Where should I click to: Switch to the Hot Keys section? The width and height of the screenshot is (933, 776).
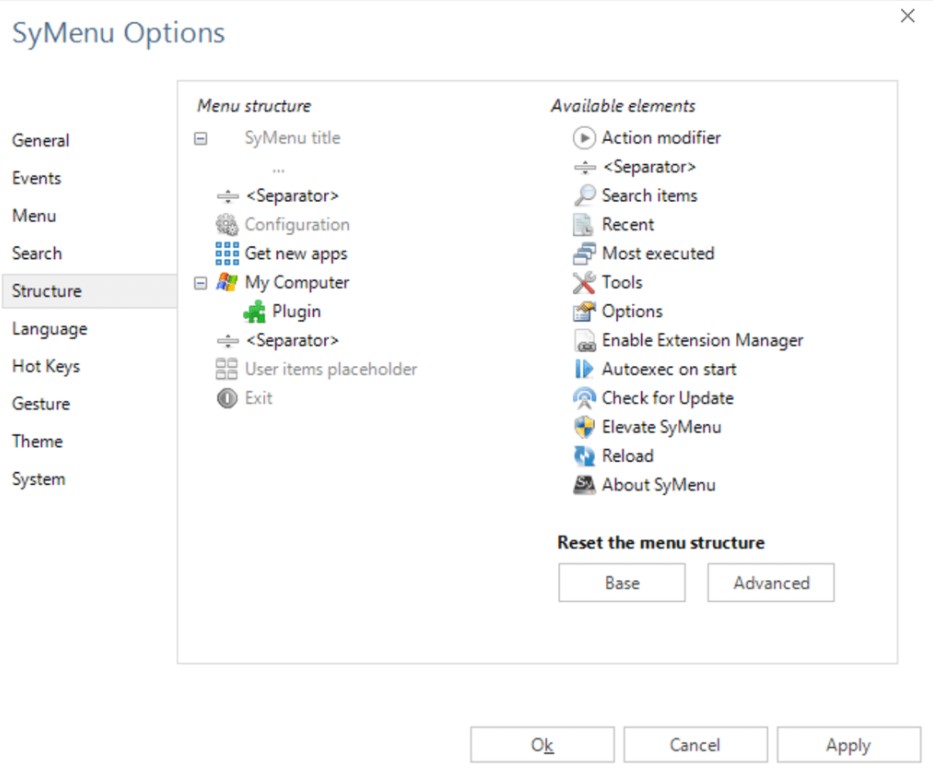tap(46, 367)
